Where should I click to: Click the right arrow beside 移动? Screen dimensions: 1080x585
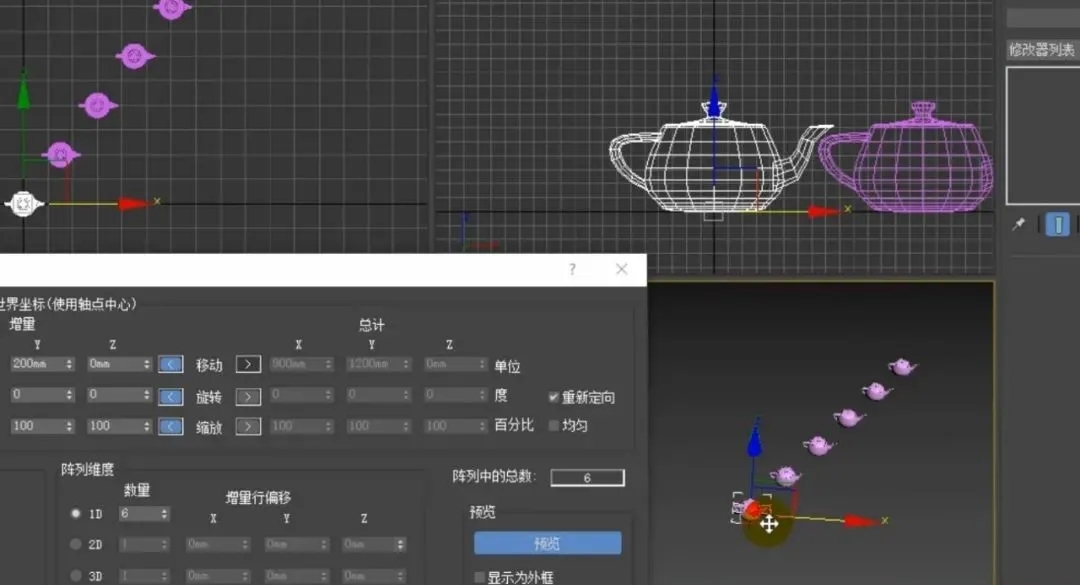[248, 364]
